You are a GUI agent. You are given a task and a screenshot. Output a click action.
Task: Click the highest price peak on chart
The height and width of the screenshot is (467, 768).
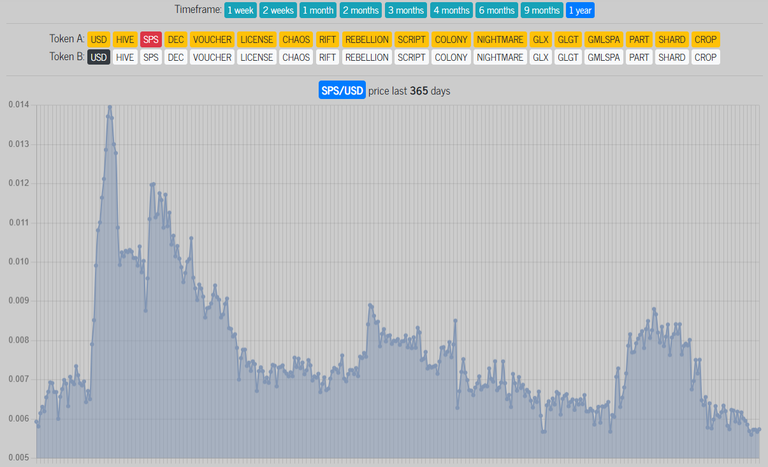point(109,106)
